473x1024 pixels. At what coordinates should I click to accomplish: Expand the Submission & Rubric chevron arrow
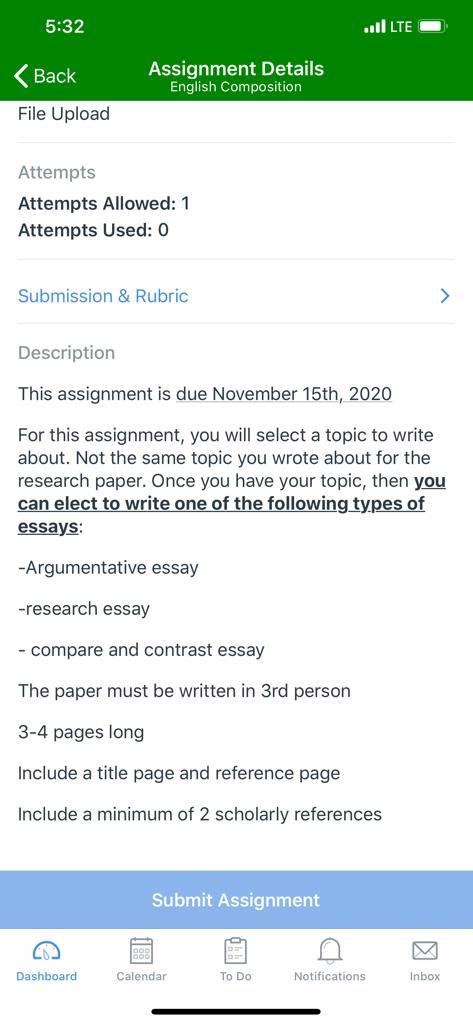point(445,296)
